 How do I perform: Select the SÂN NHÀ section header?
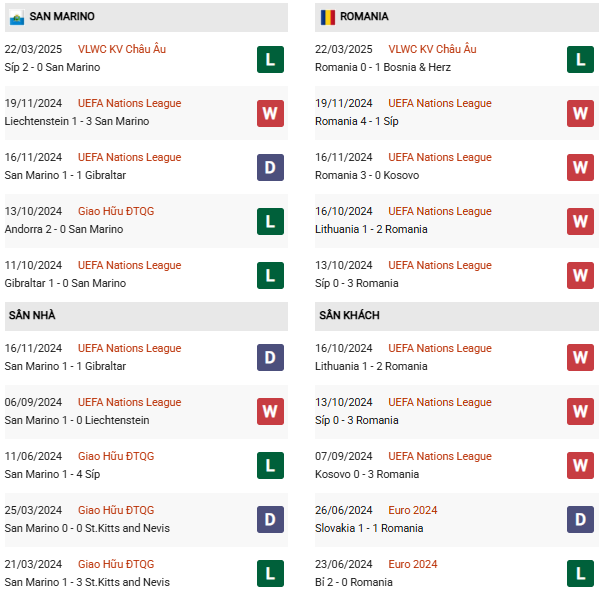(x=146, y=316)
